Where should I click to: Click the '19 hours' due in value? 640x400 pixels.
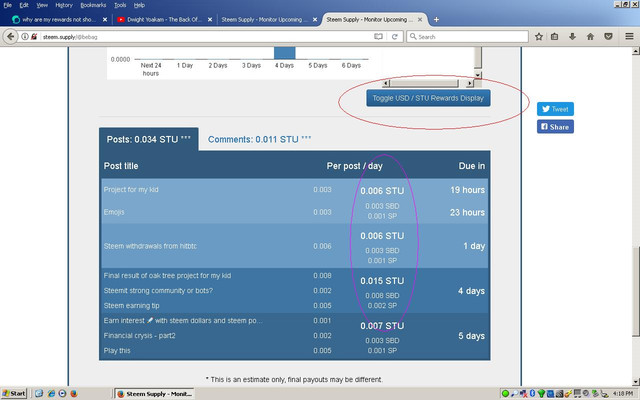(467, 190)
